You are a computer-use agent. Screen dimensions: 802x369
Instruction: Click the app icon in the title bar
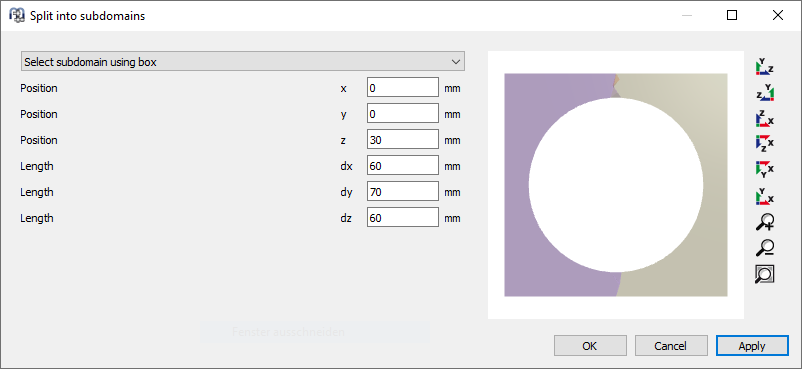click(17, 15)
